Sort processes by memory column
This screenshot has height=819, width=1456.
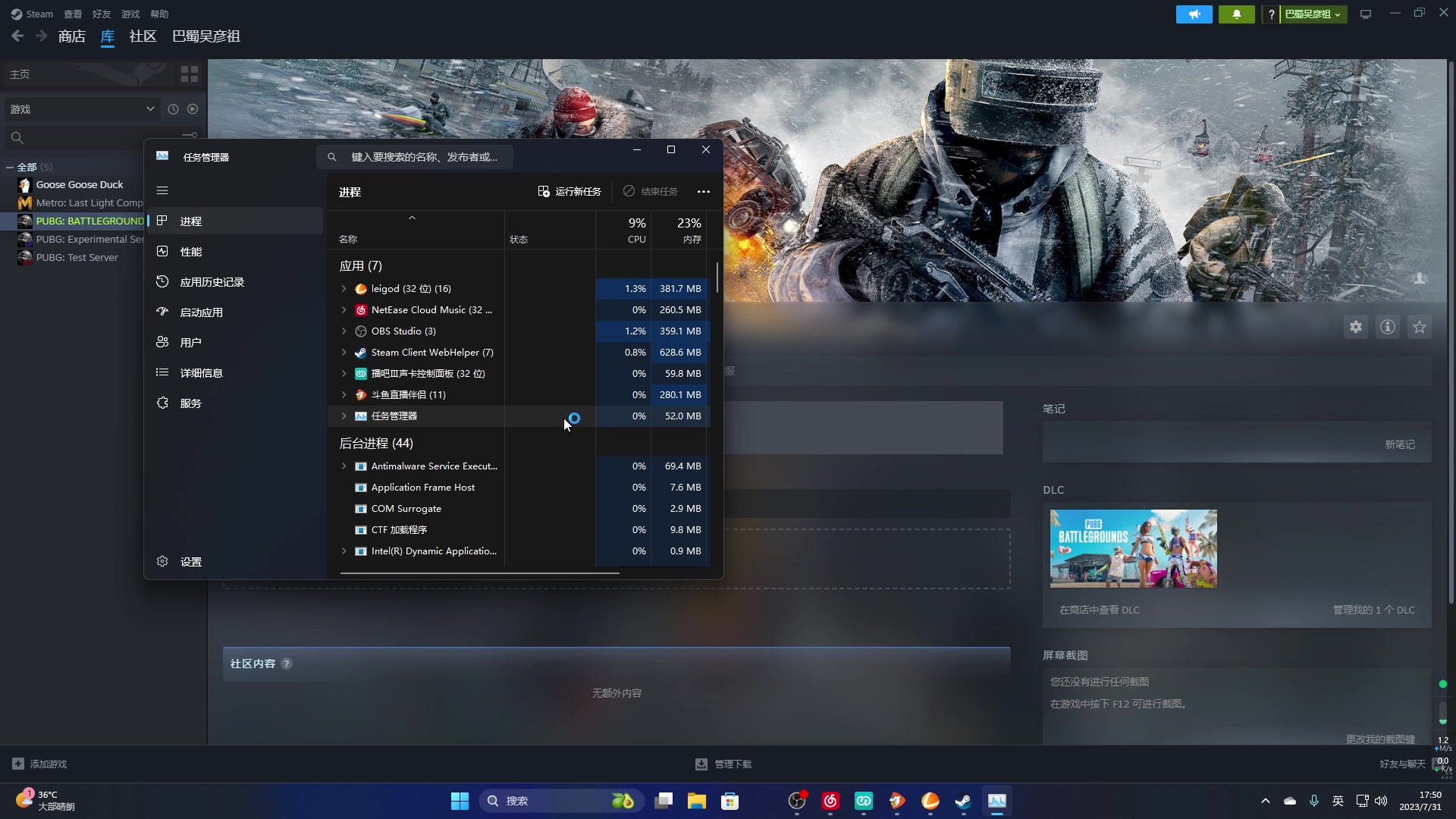(x=679, y=231)
